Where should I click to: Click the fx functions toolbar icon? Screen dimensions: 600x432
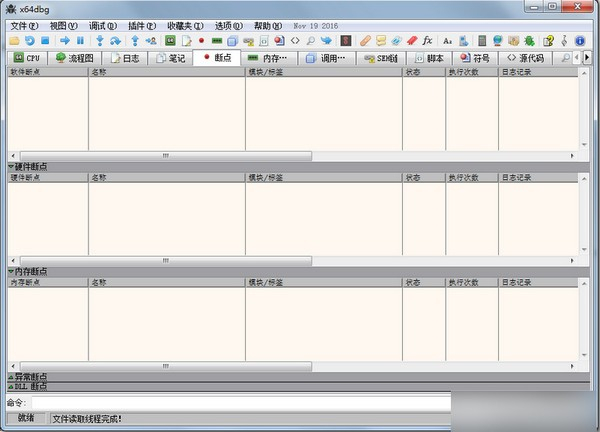pyautogui.click(x=427, y=41)
